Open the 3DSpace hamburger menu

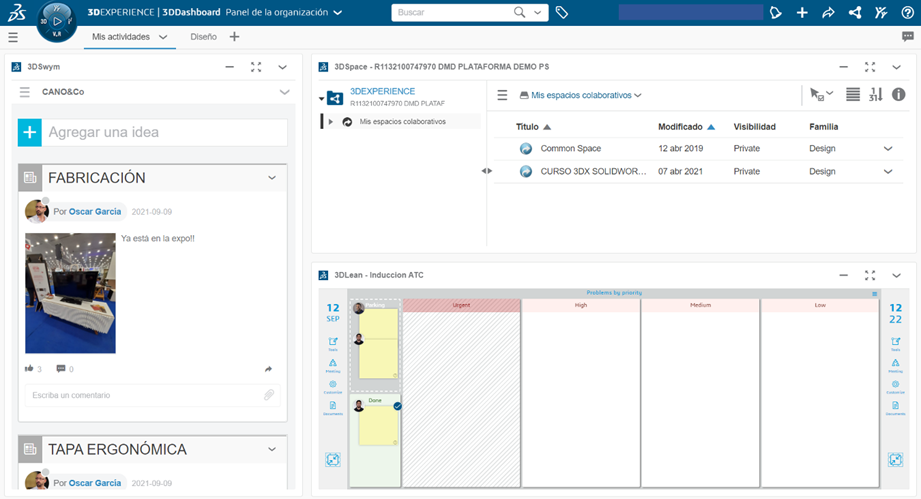coord(502,95)
